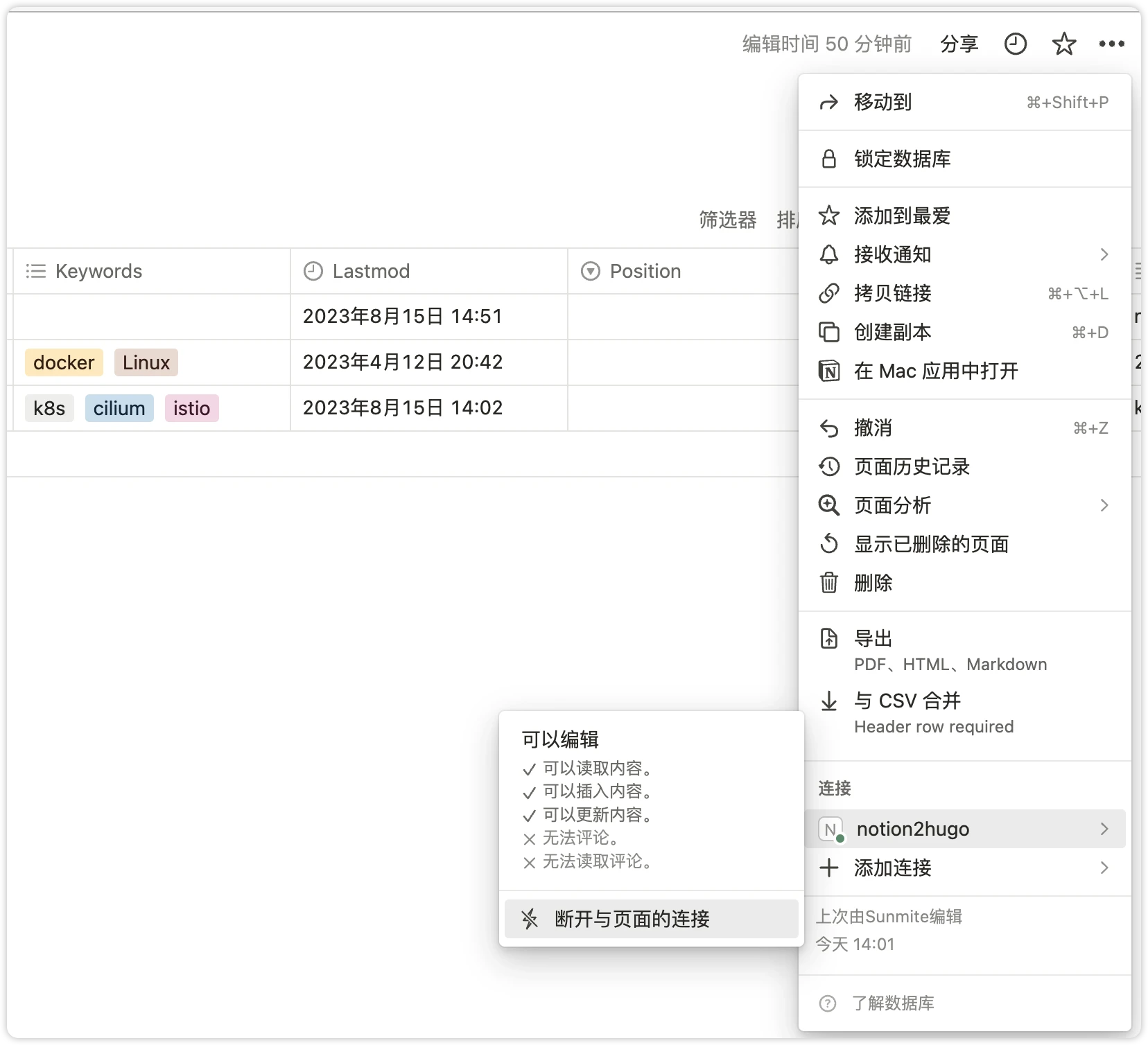This screenshot has width=1148, height=1045.
Task: Click the Notion app icon beside 在 Mac 应用中打开
Action: tap(829, 371)
